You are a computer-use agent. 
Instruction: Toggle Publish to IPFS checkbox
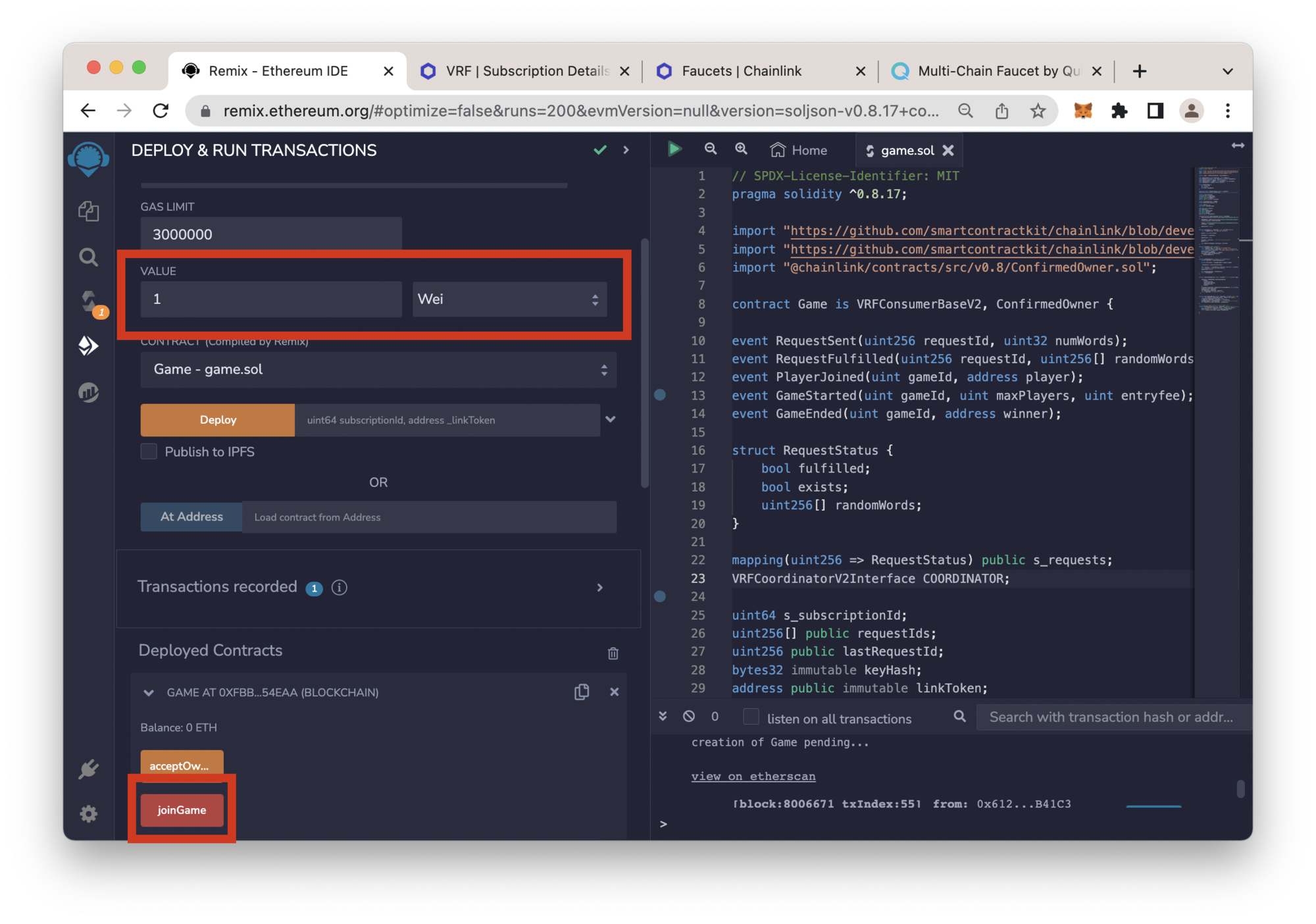(149, 451)
